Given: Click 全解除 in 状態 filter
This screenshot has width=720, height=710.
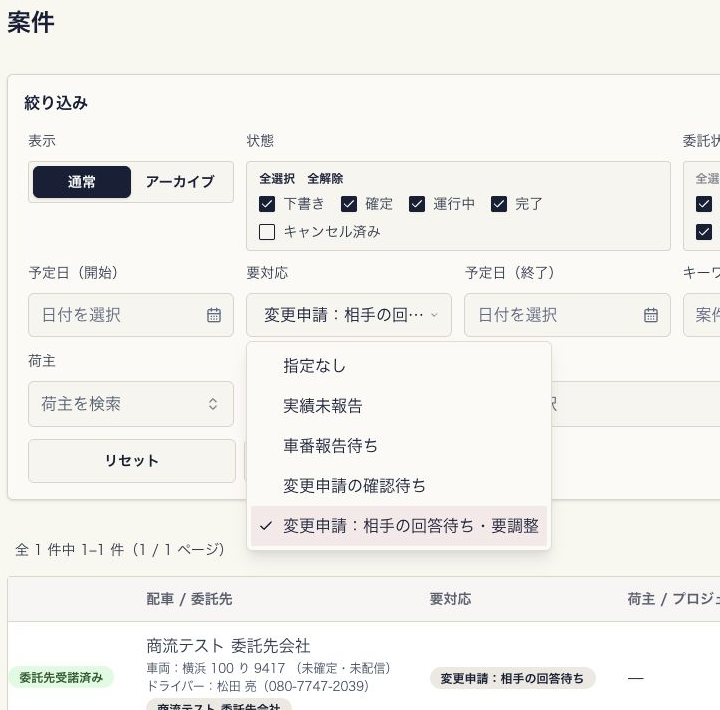Looking at the screenshot, I should click(x=325, y=179).
